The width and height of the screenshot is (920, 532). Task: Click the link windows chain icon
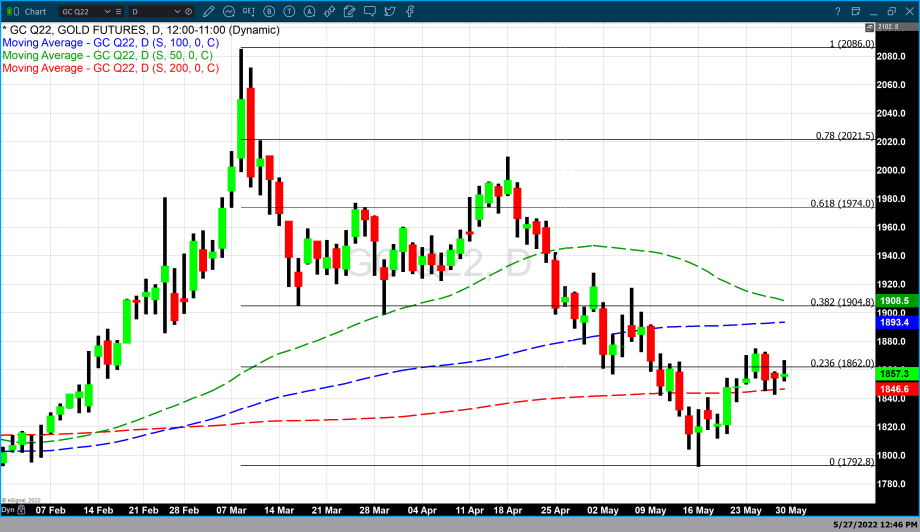[x=329, y=11]
